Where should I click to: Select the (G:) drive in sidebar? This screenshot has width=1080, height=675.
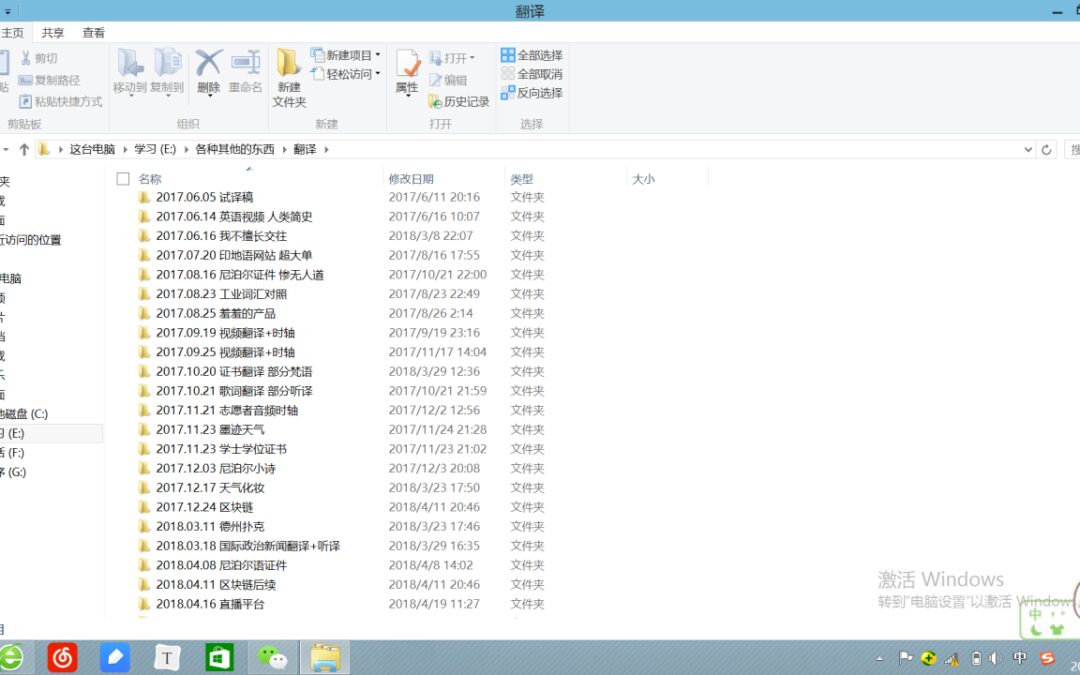(12, 472)
